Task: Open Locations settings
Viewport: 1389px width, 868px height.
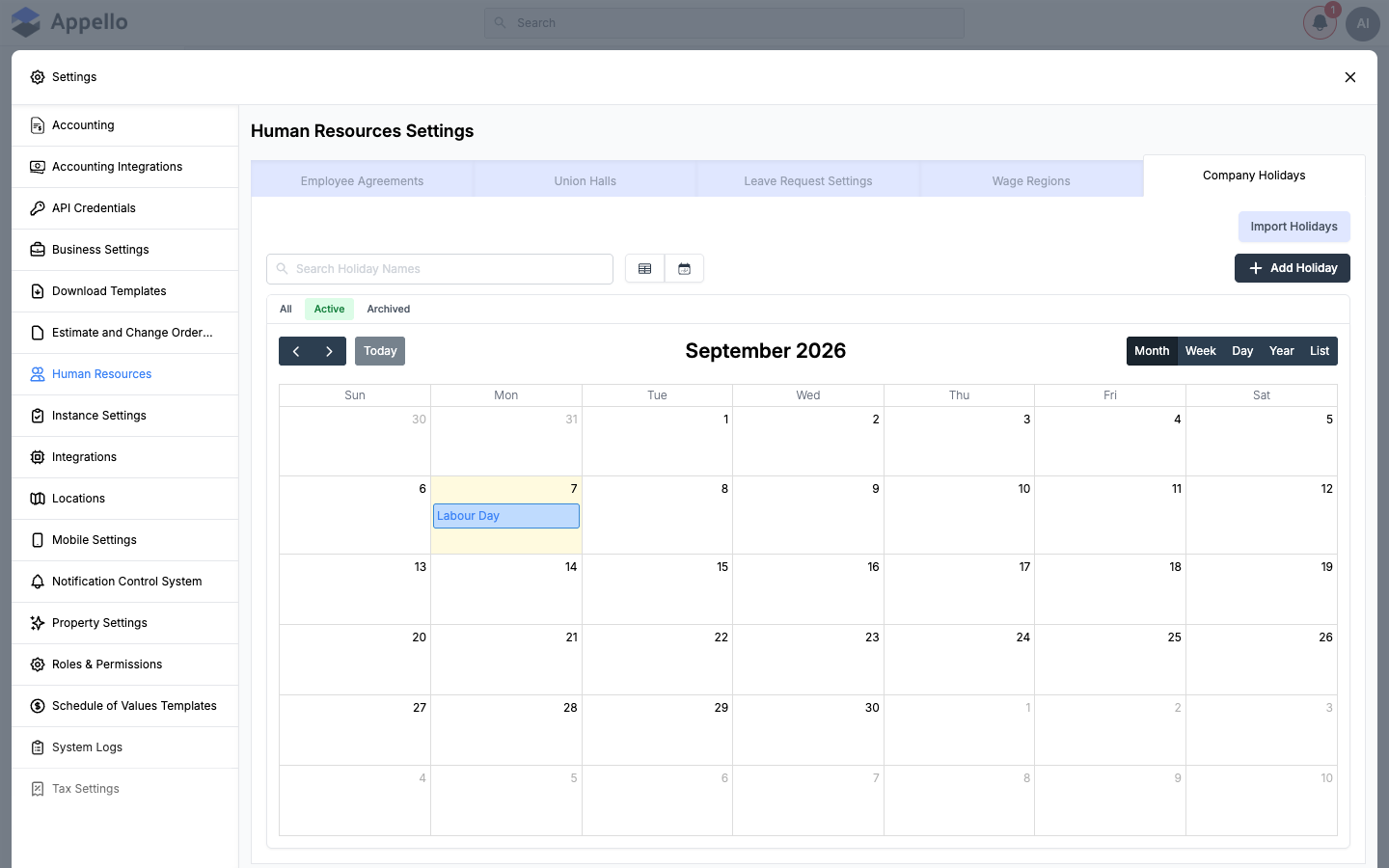Action: point(124,499)
